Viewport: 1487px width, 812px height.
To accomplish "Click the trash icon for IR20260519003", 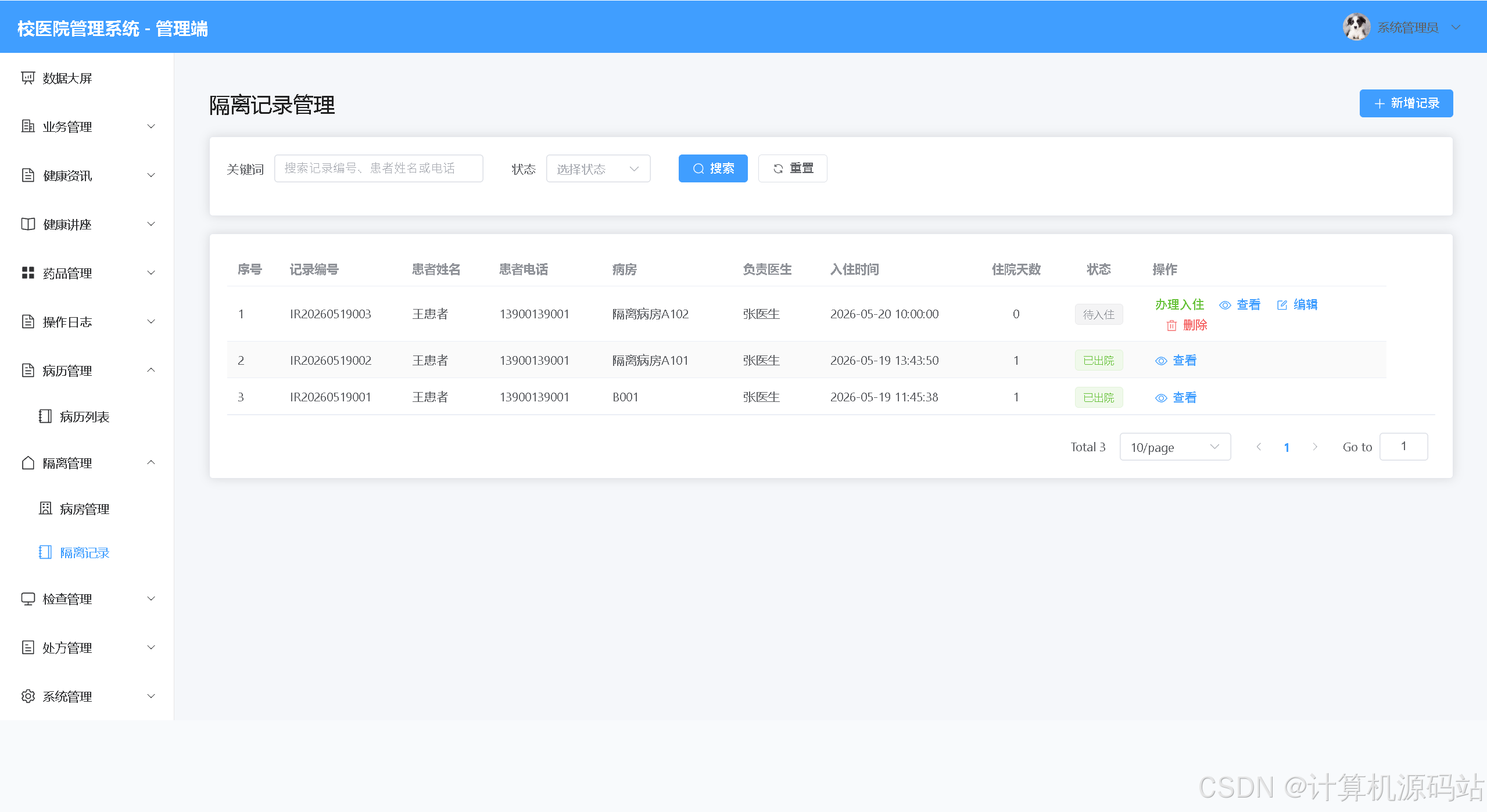I will click(1171, 325).
